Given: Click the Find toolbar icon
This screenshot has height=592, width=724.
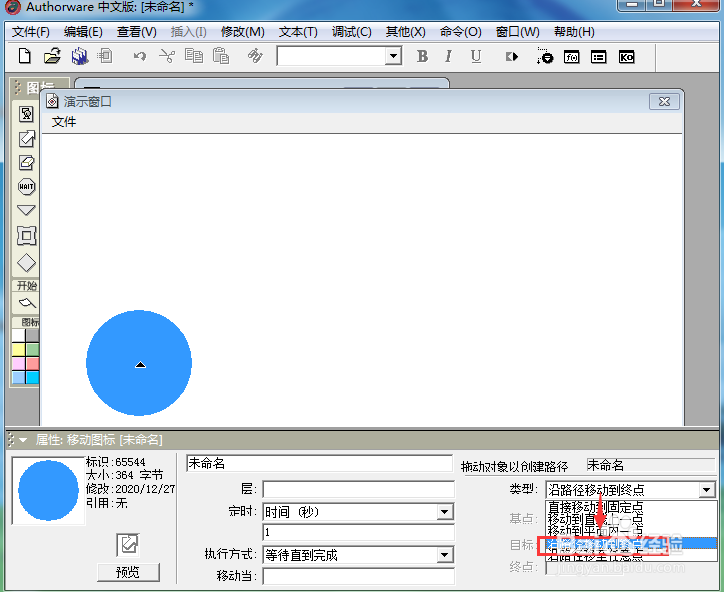Looking at the screenshot, I should point(255,56).
